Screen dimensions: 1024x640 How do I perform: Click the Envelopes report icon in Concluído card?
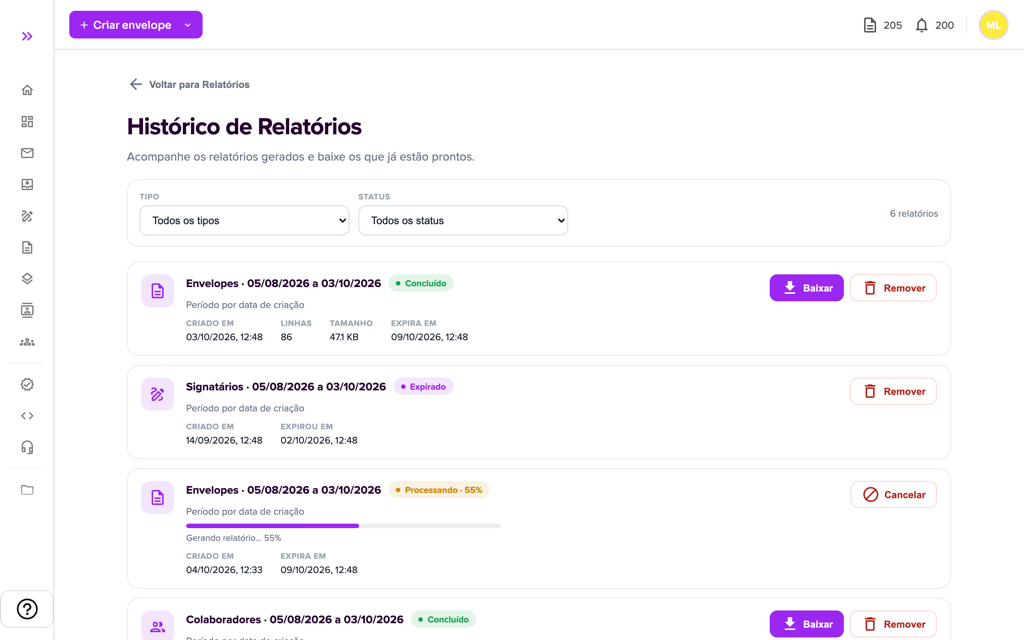tap(157, 291)
